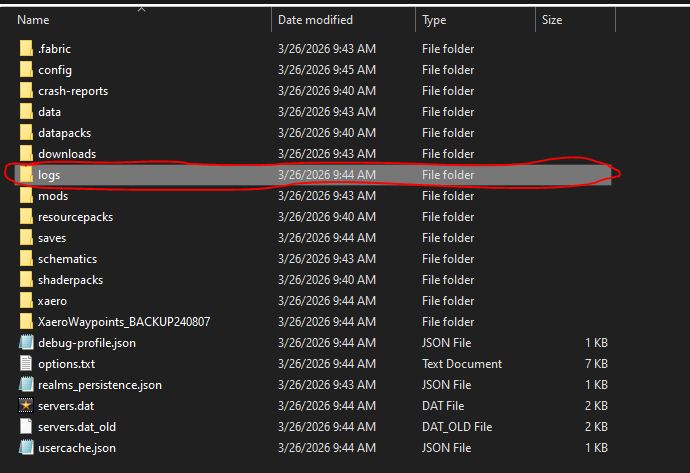
Task: Sort files by Name column header
Action: pyautogui.click(x=34, y=20)
